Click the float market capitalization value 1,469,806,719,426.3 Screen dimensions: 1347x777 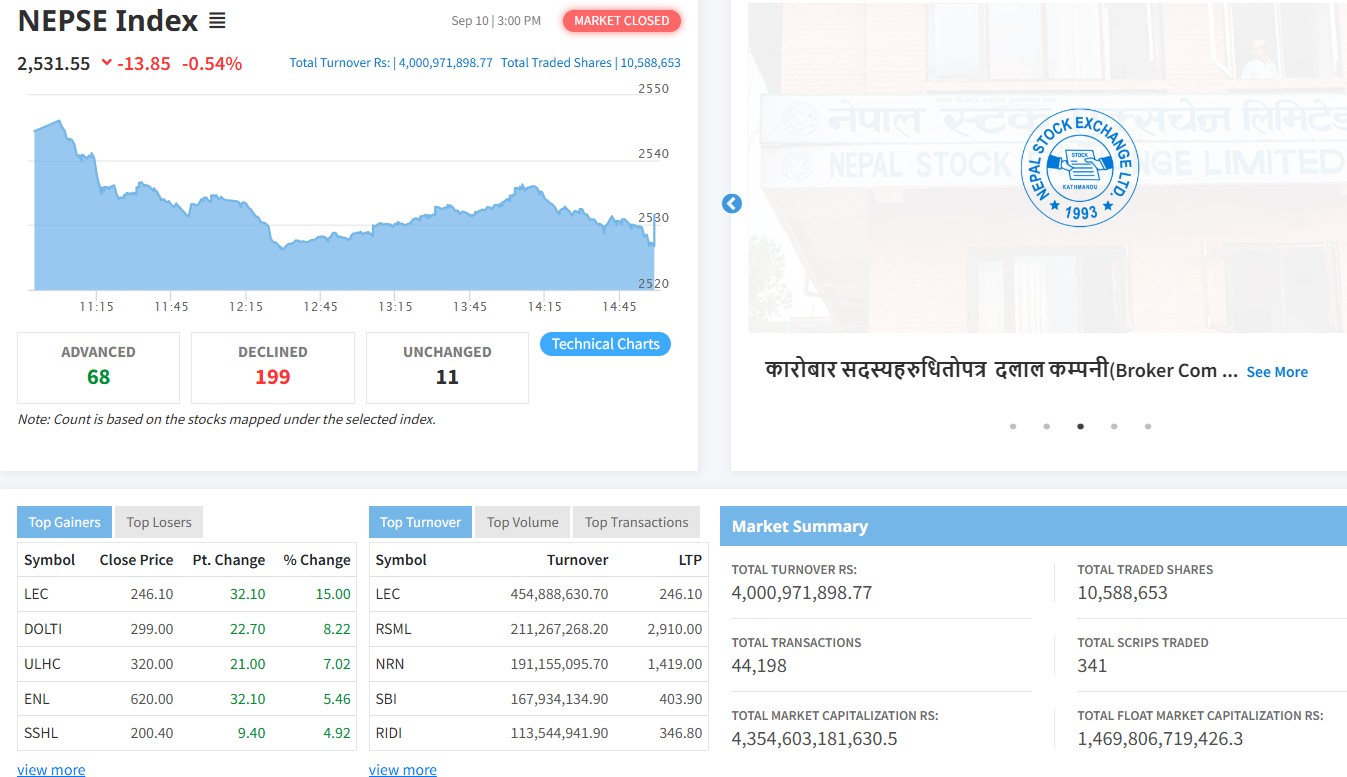tap(1160, 739)
